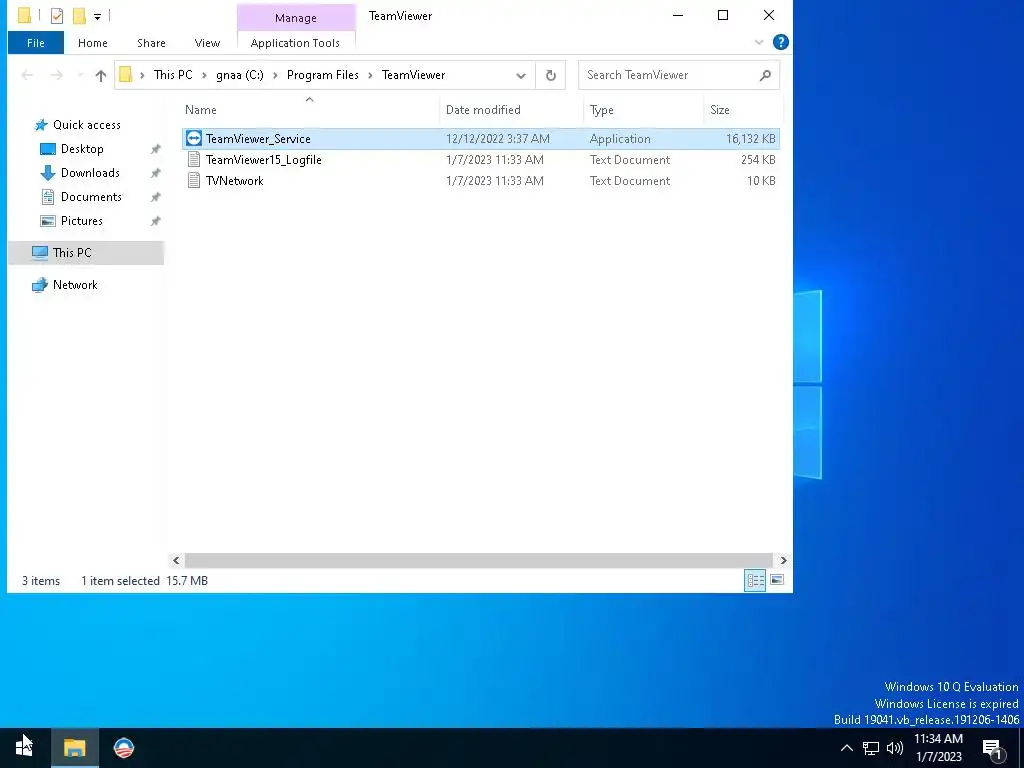This screenshot has height=768, width=1024.
Task: Select Quick access in navigation pane
Action: 87,125
